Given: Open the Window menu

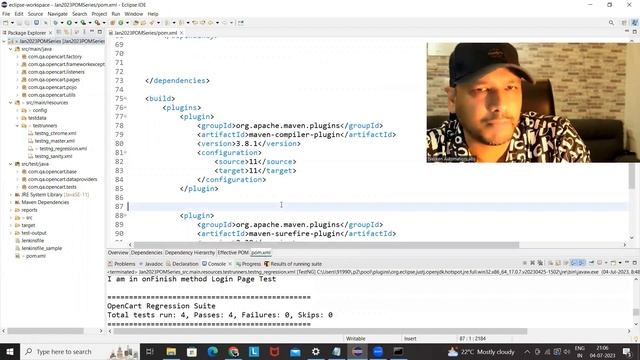Looking at the screenshot, I should pos(134,14).
